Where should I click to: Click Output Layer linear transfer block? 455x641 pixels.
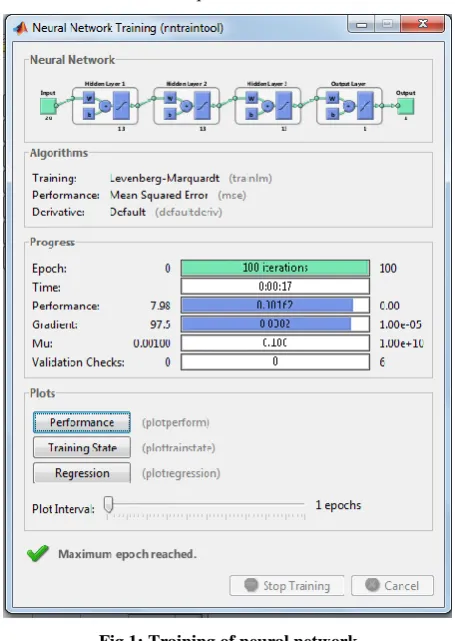tap(365, 106)
